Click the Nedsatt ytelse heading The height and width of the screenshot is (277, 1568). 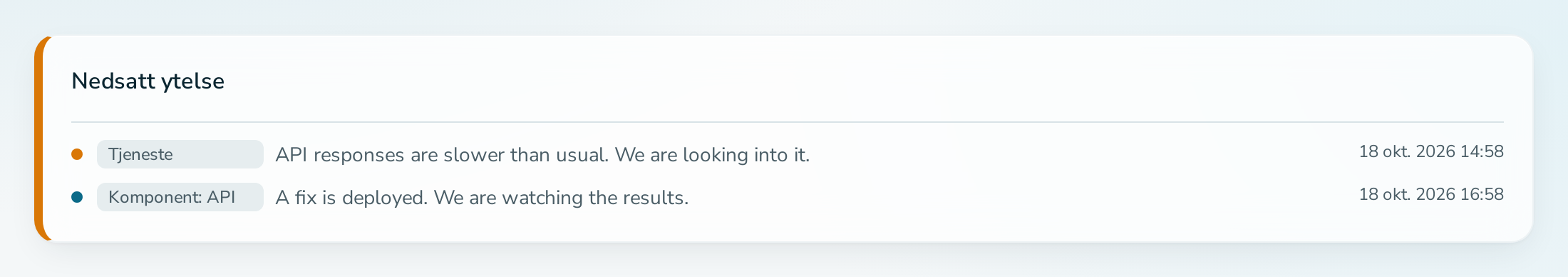148,81
